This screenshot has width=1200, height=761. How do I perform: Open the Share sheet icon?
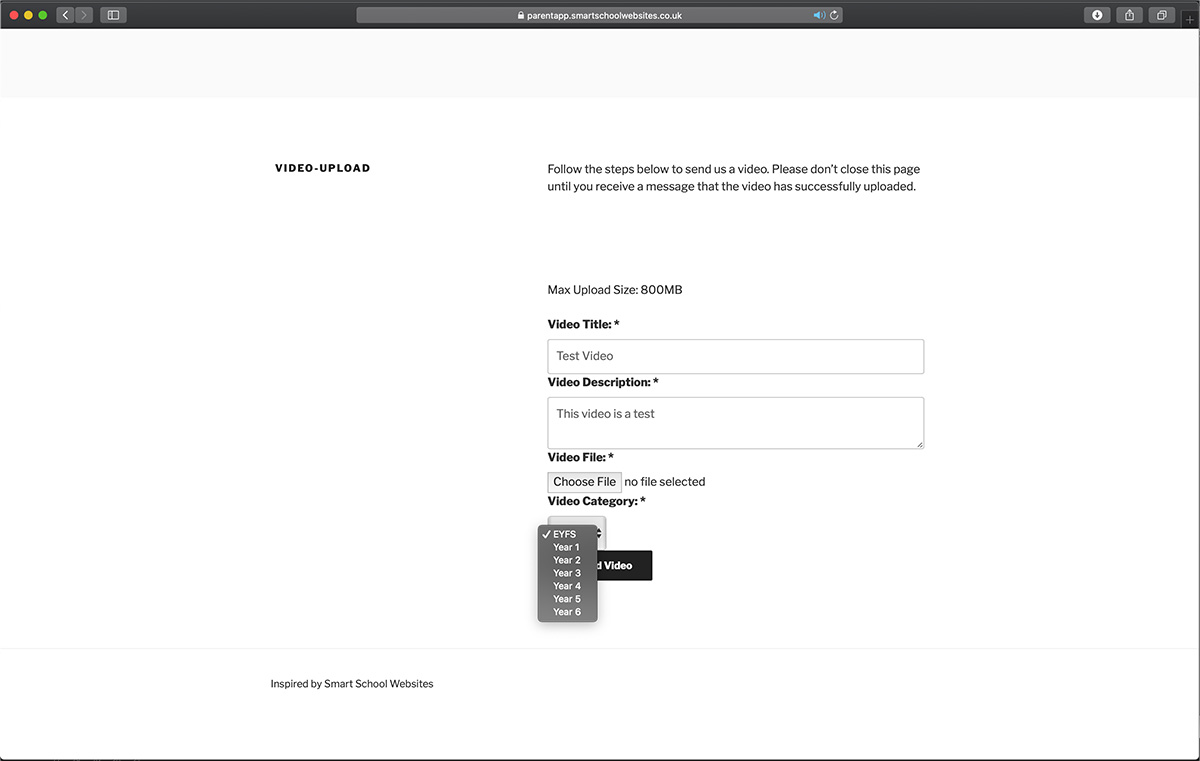(1130, 15)
